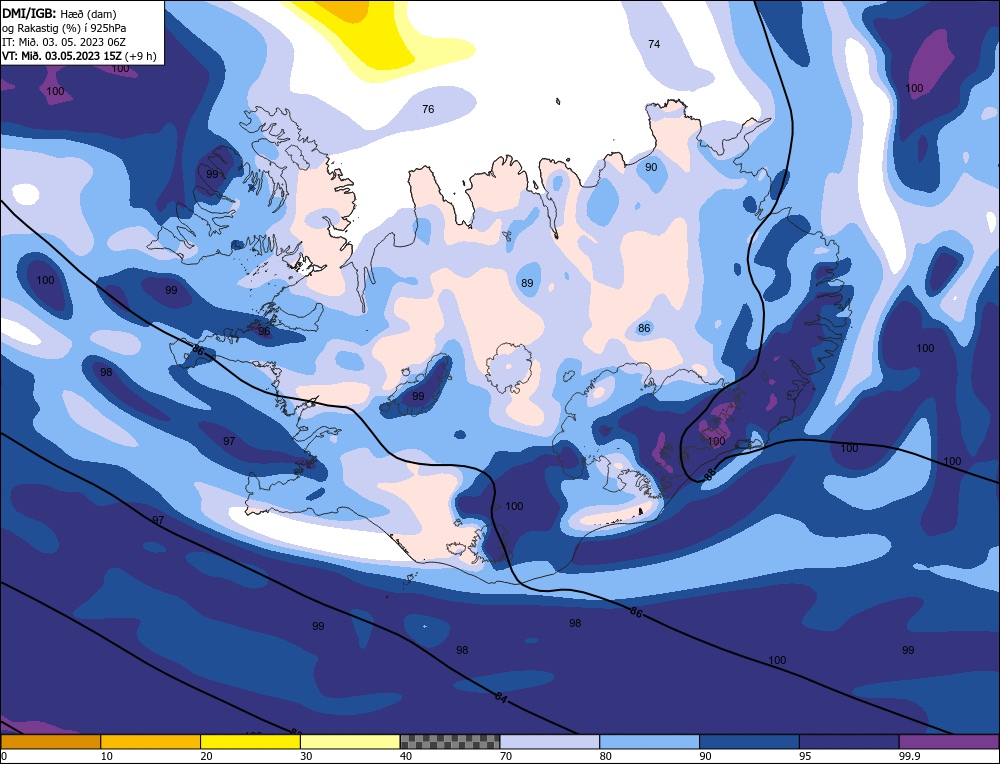Screen dimensions: 1000x764
Task: Click the humidity value "74" on the map
Action: [654, 44]
